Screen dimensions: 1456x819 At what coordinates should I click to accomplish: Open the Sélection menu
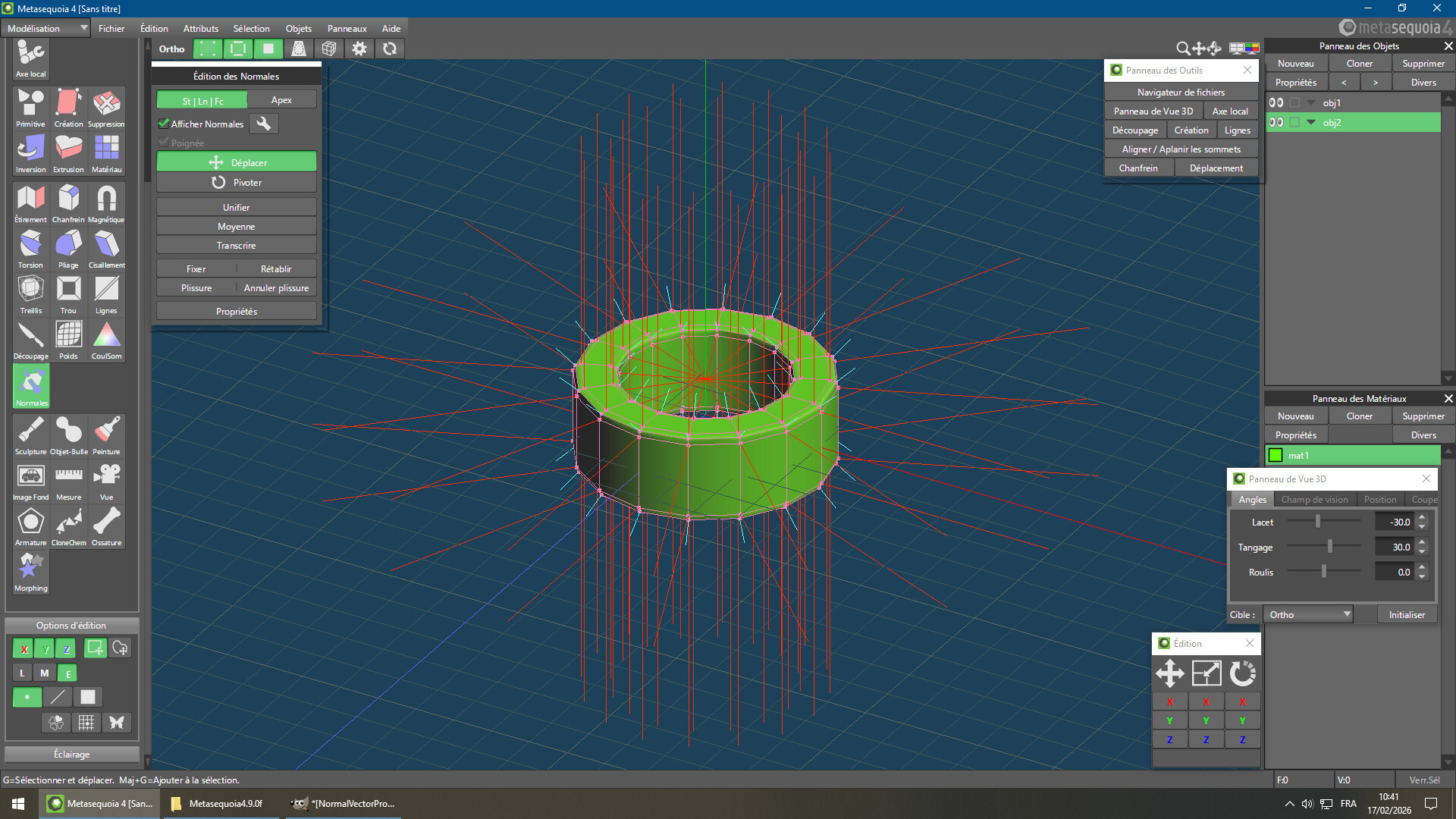(x=251, y=28)
